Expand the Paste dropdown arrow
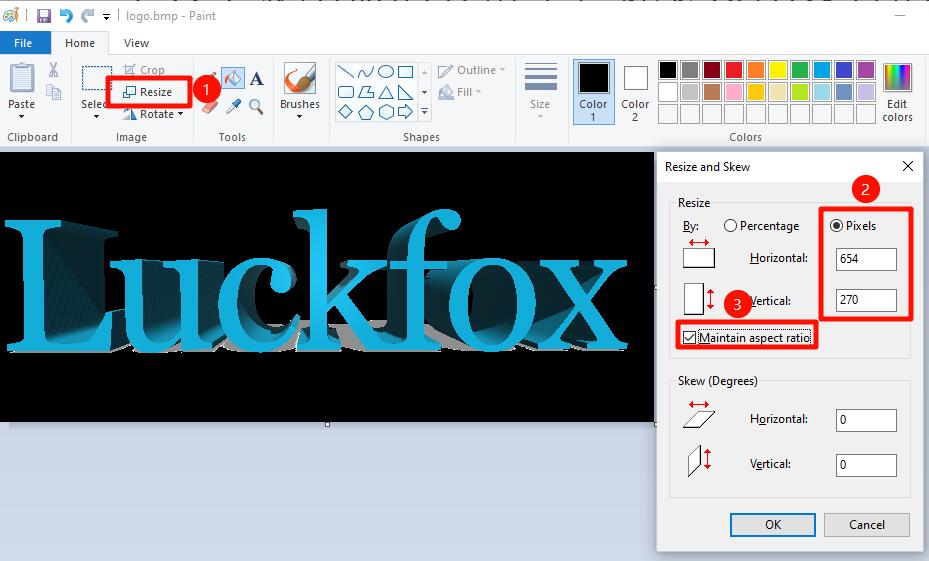 tap(22, 117)
